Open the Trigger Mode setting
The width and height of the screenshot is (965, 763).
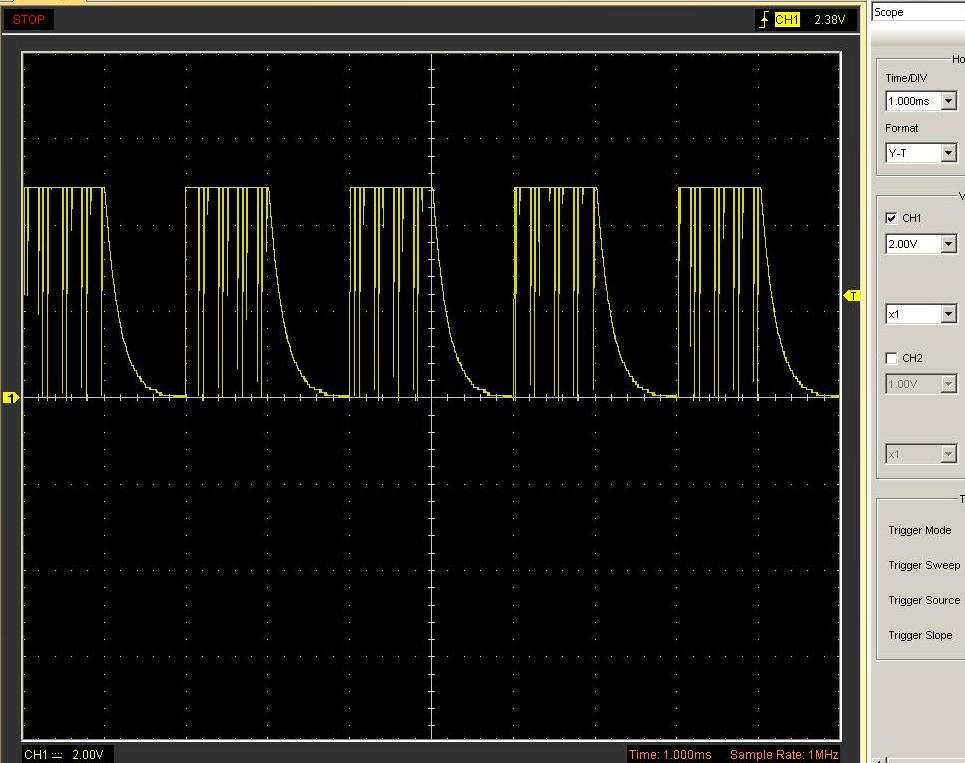[x=919, y=530]
